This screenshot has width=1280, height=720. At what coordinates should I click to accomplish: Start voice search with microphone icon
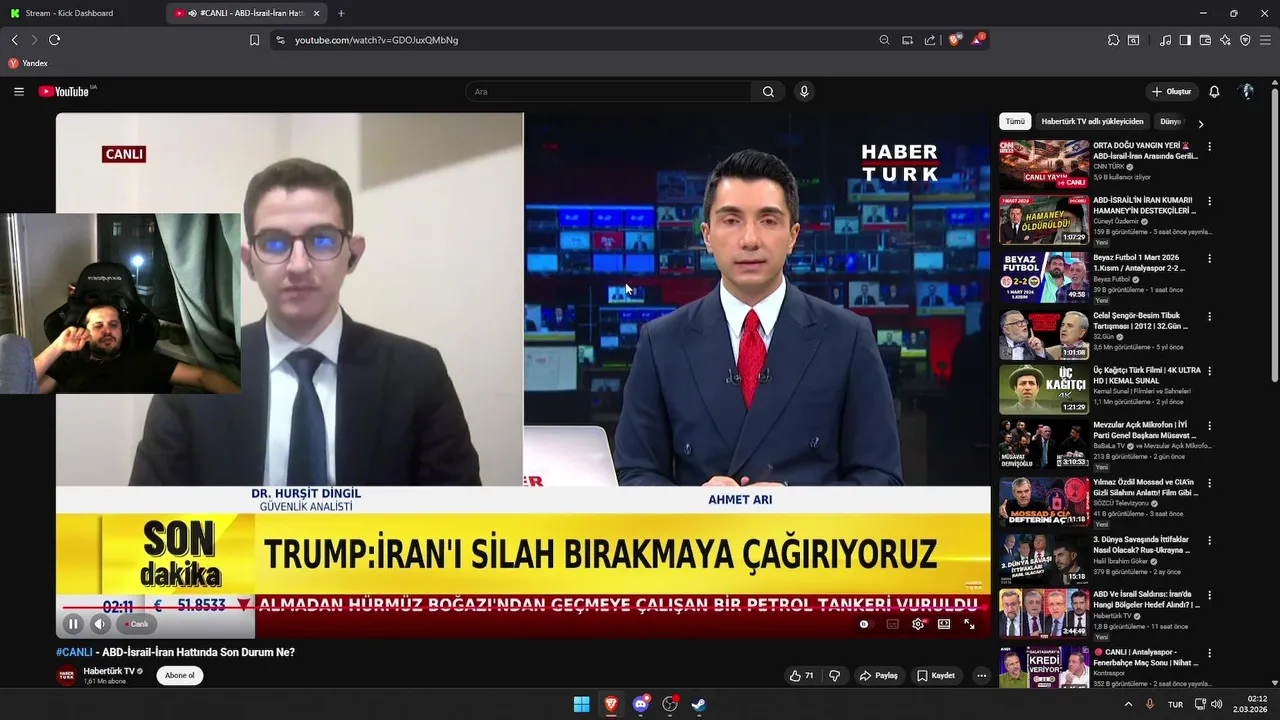coord(804,92)
